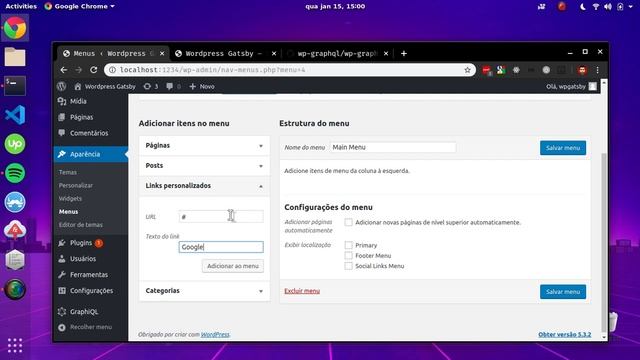The width and height of the screenshot is (640, 360).
Task: Open the Ferramentas sidebar section
Action: [89, 275]
